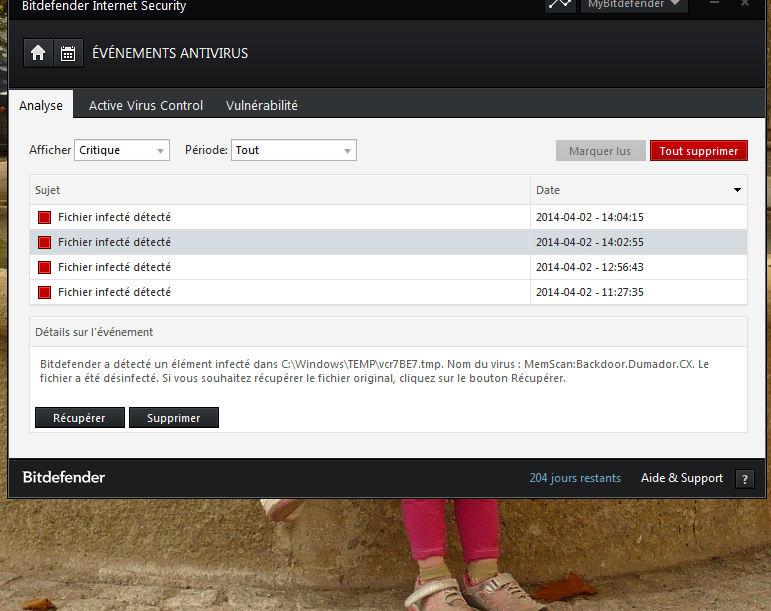Click the question mark help icon
The width and height of the screenshot is (771, 611).
tap(745, 479)
